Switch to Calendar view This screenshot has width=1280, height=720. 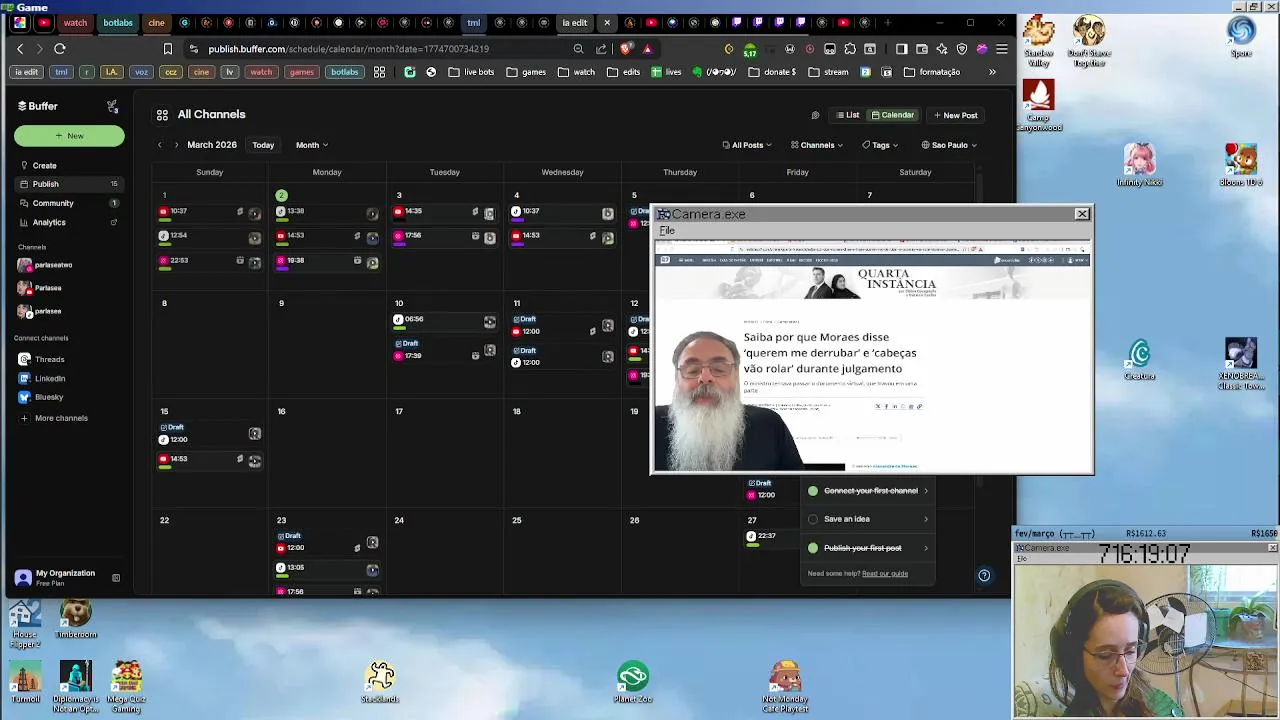[x=893, y=115]
